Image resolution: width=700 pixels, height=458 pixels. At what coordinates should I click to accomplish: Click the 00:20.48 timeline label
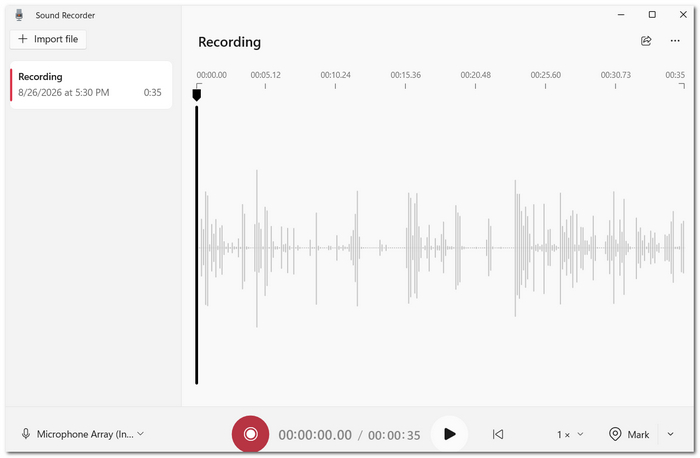click(475, 75)
